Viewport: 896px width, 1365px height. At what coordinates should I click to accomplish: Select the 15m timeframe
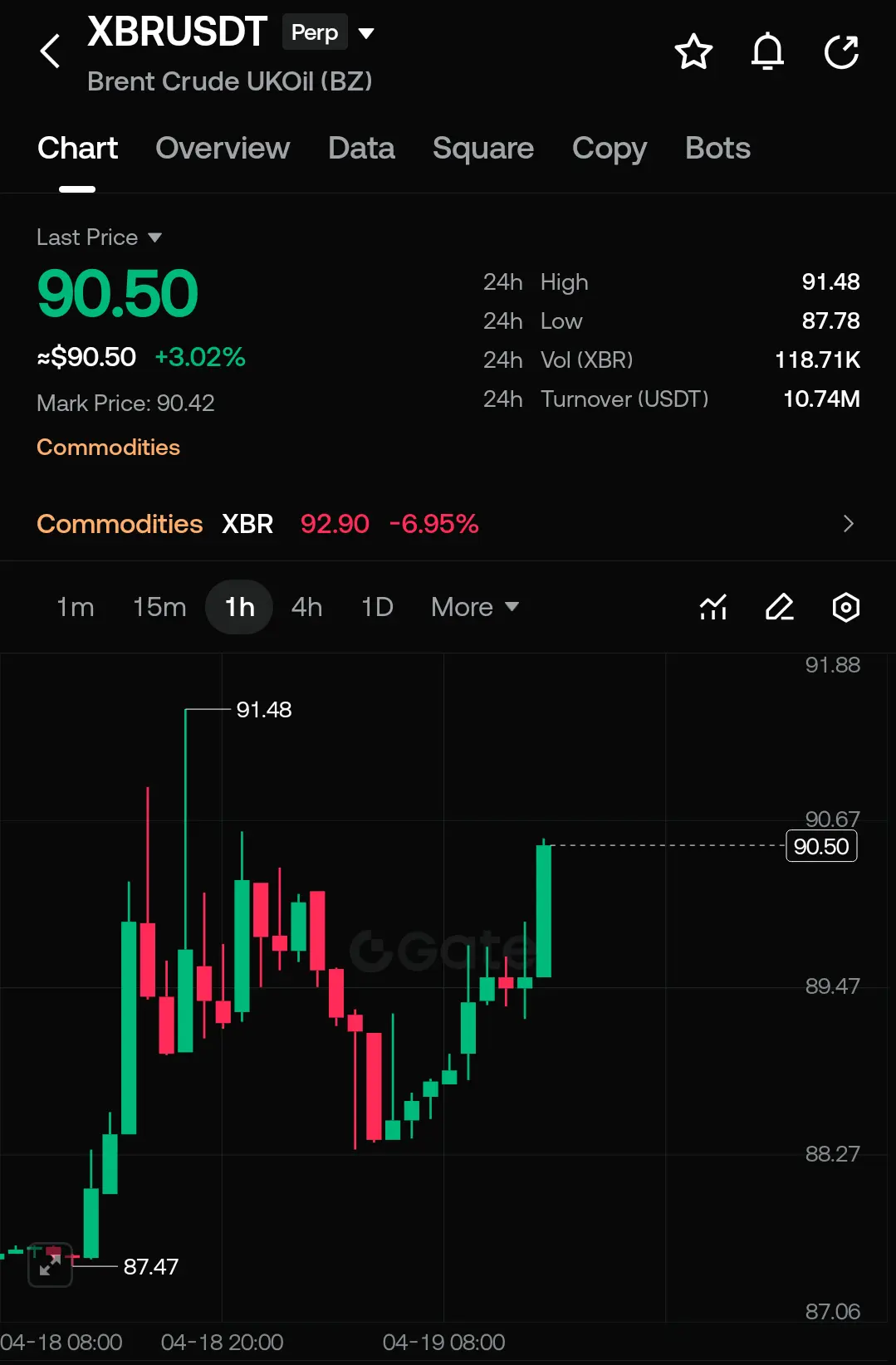159,607
